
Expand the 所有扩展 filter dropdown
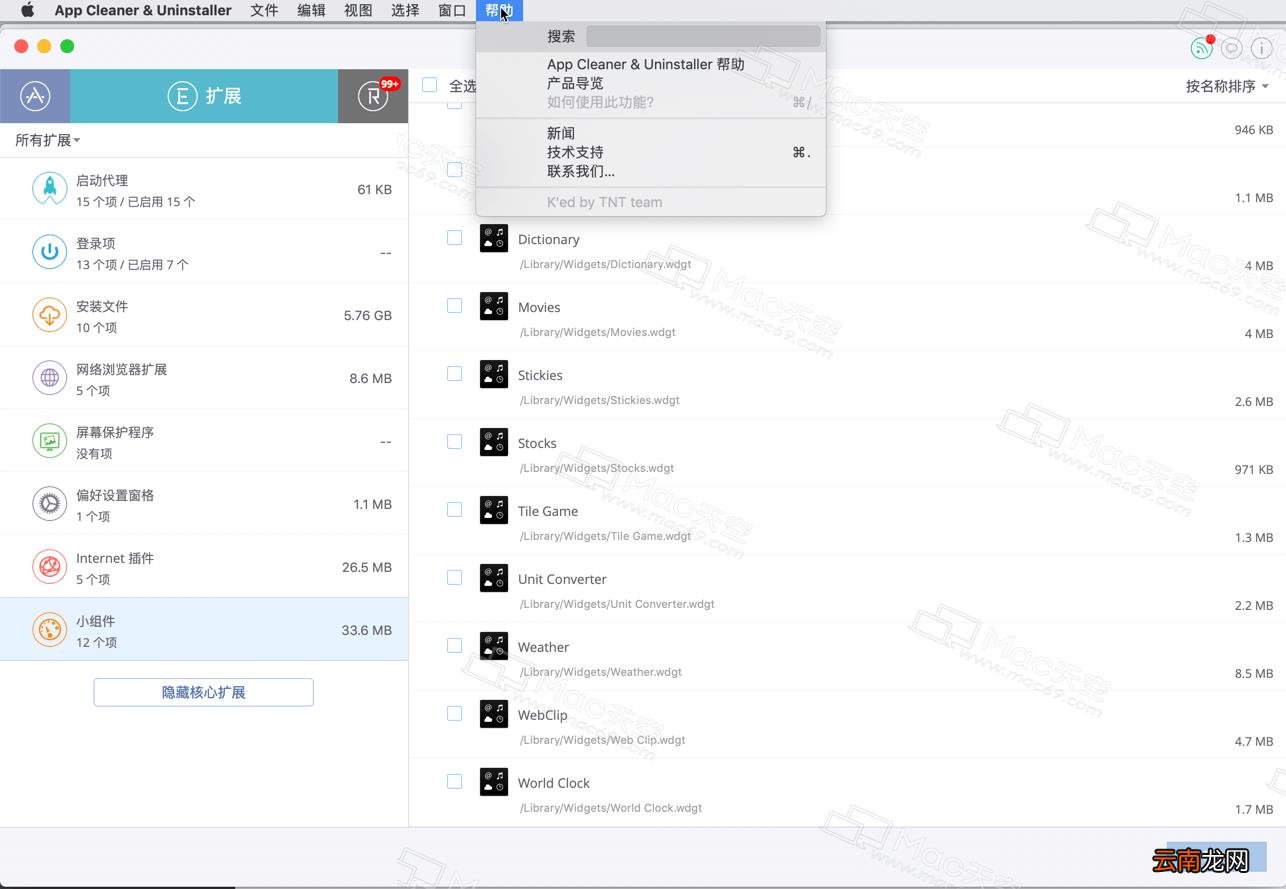(47, 140)
